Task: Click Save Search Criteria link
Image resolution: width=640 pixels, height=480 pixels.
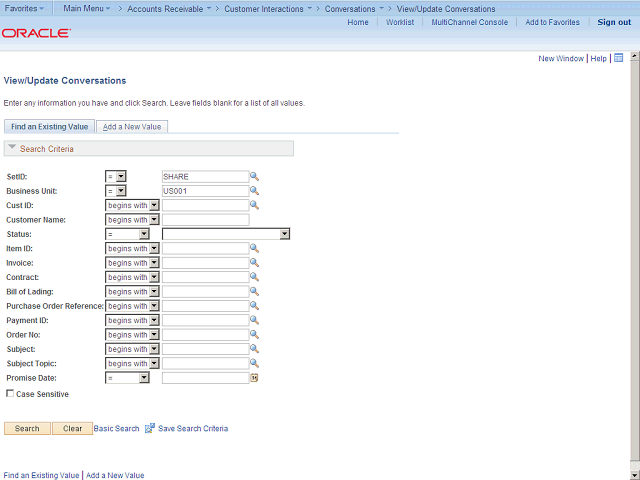Action: 193,428
